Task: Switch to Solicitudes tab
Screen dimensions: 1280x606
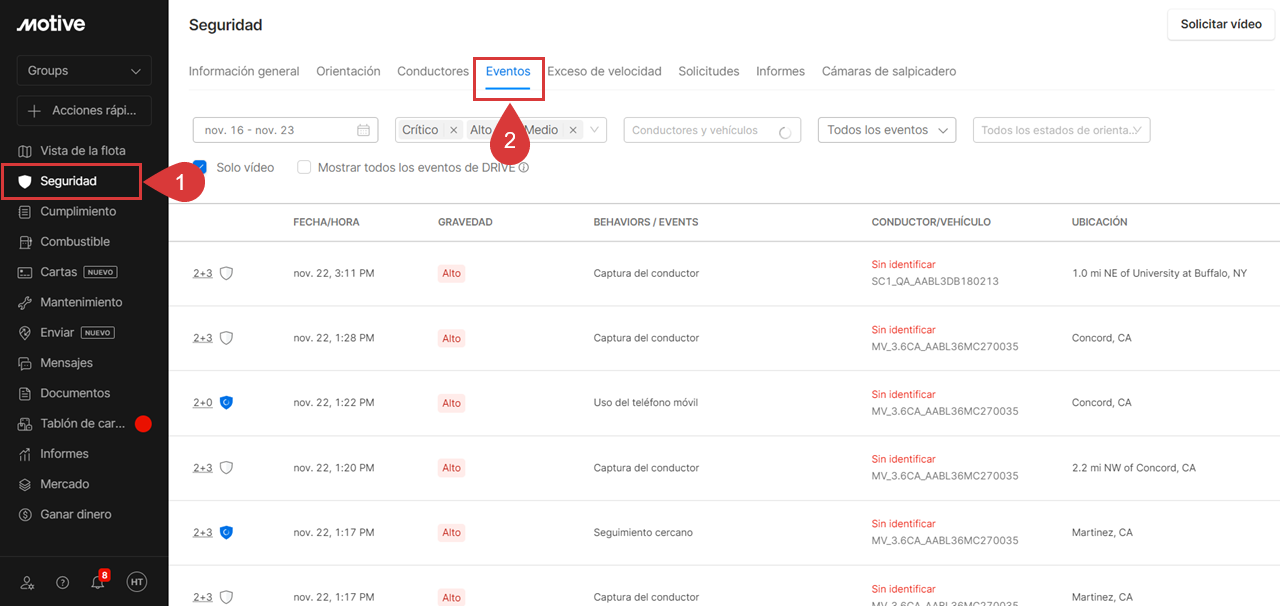Action: coord(709,71)
